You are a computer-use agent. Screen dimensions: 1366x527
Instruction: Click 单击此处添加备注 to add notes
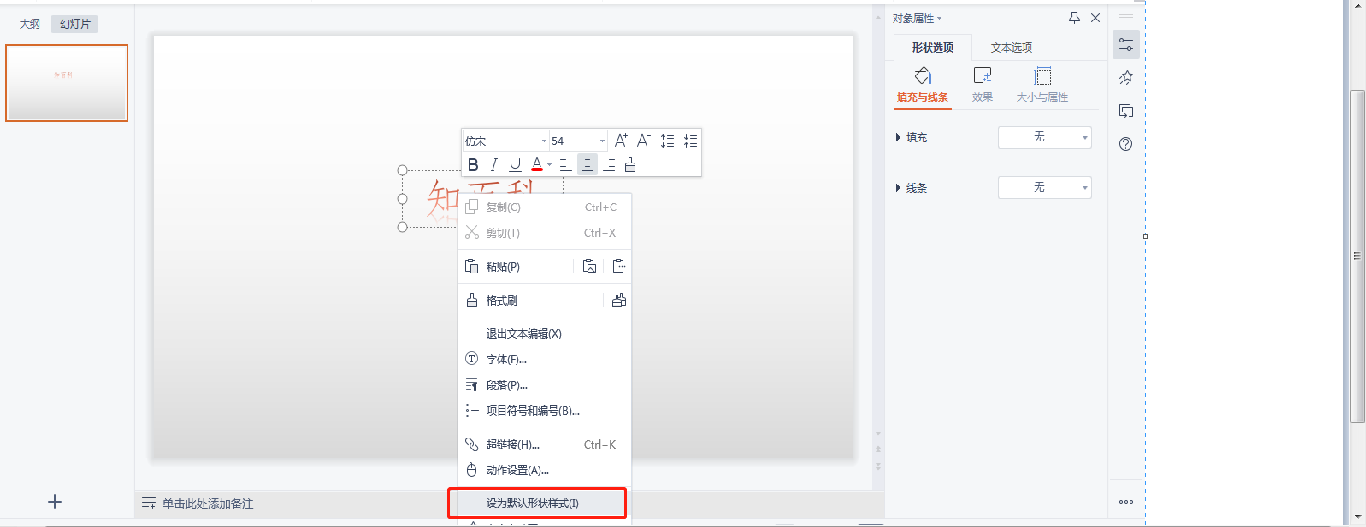tap(208, 503)
